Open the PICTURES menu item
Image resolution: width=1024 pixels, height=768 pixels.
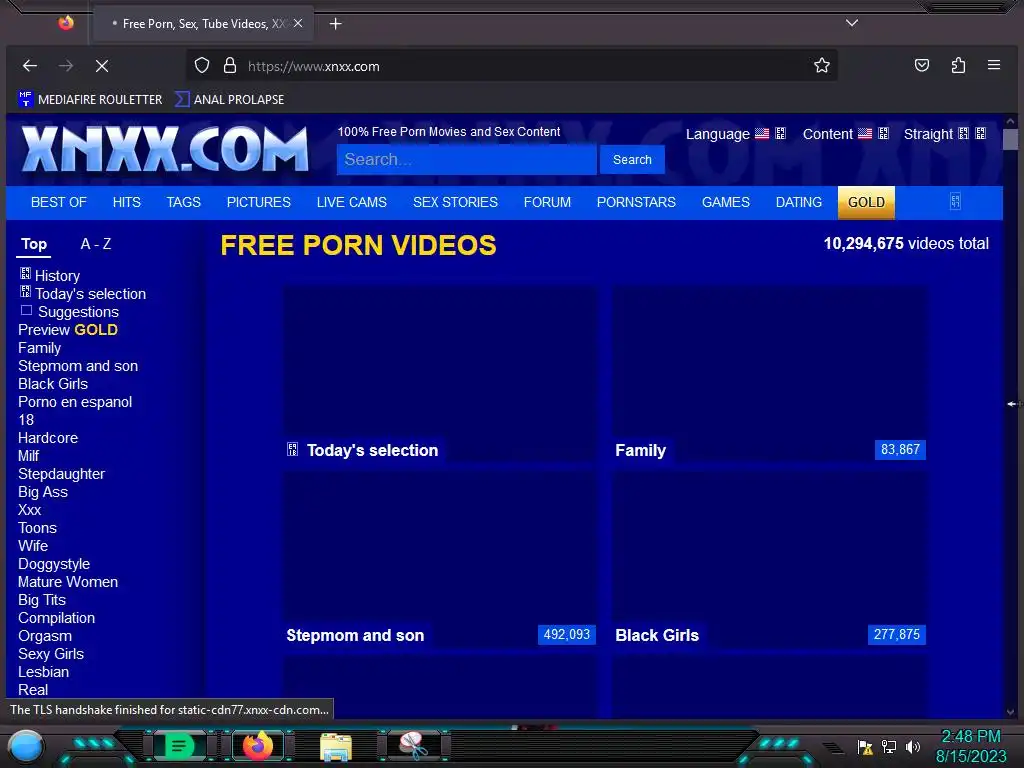259,202
